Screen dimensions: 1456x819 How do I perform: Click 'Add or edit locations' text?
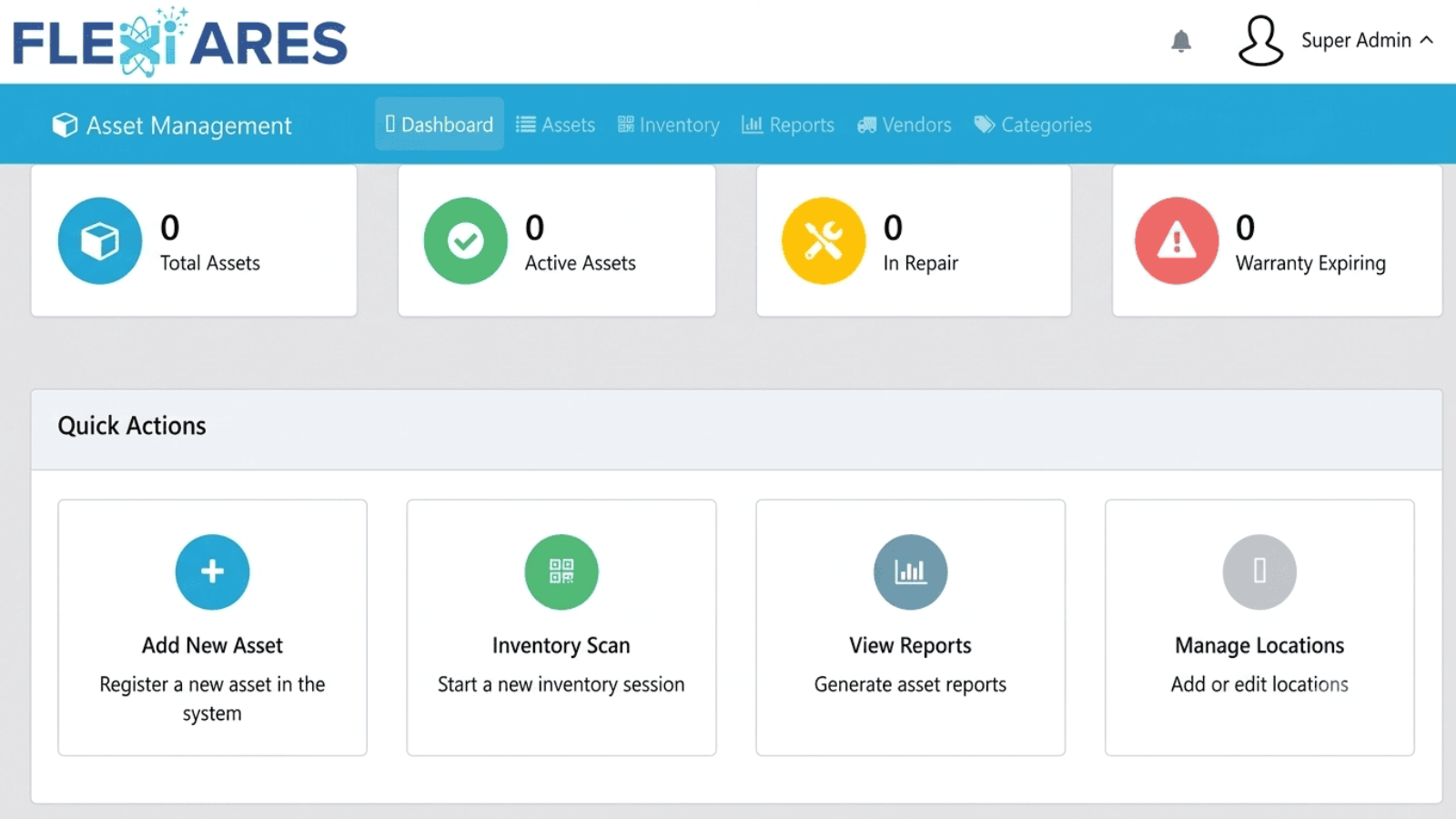coord(1260,684)
